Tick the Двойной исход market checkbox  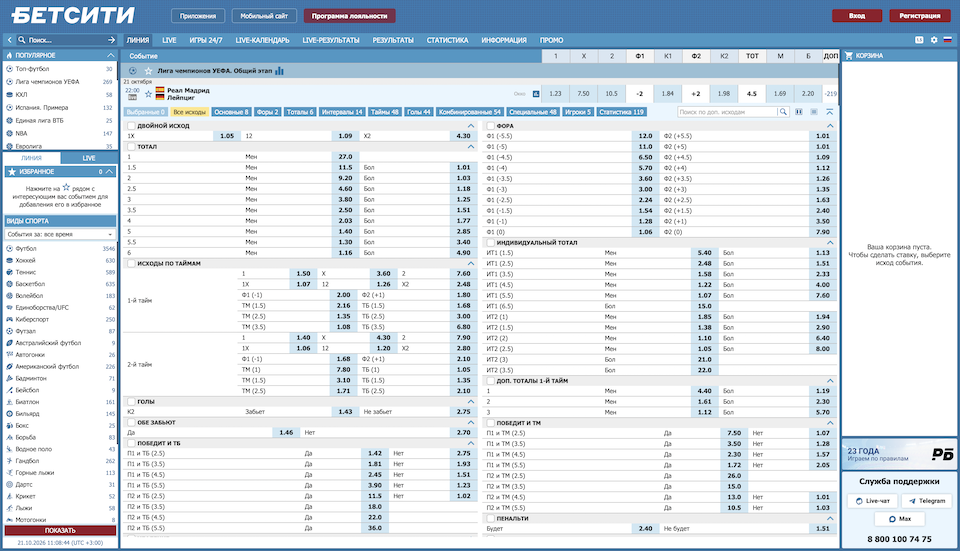131,126
